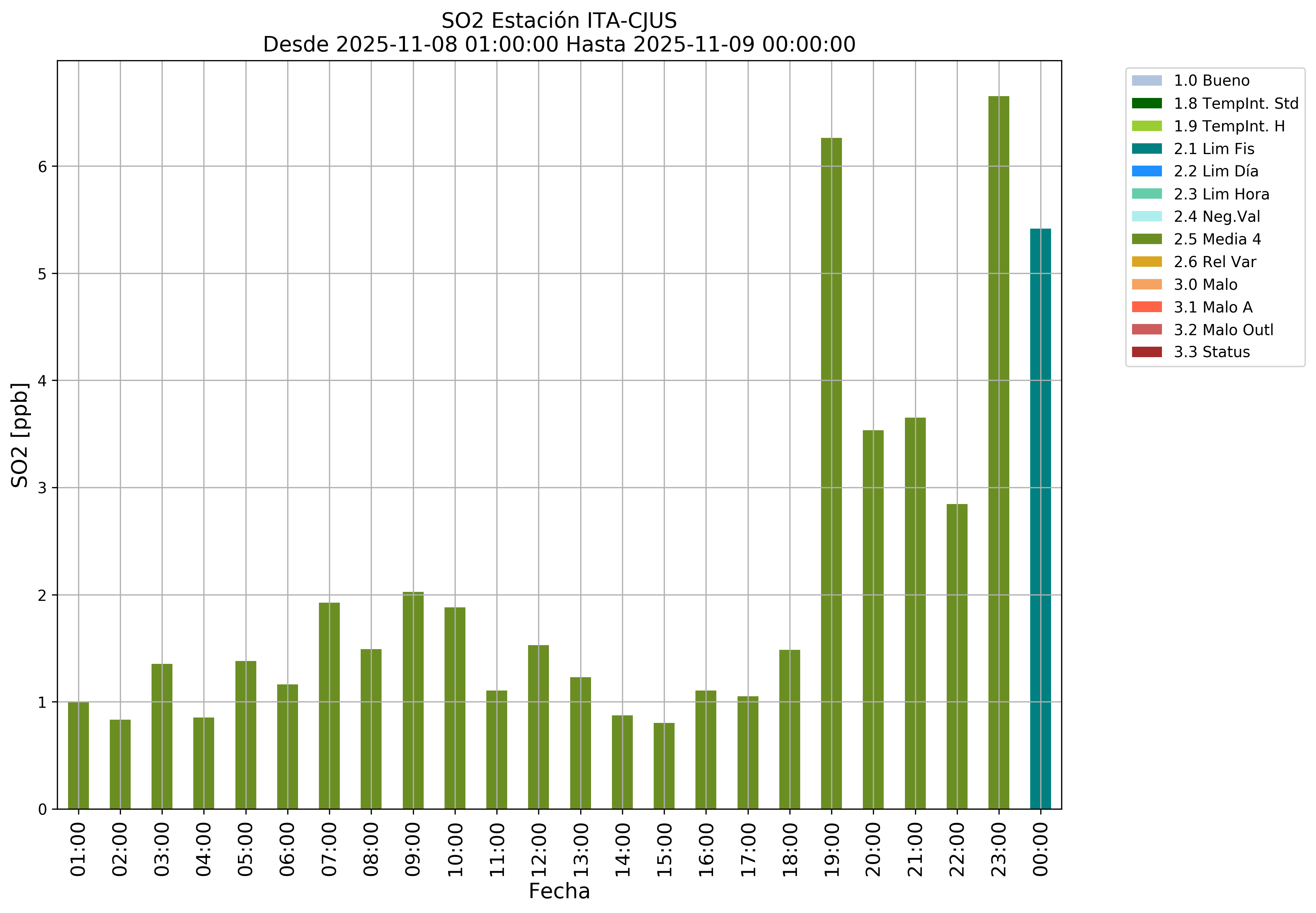
Task: Click the 01:00 x-axis tick label
Action: 78,850
